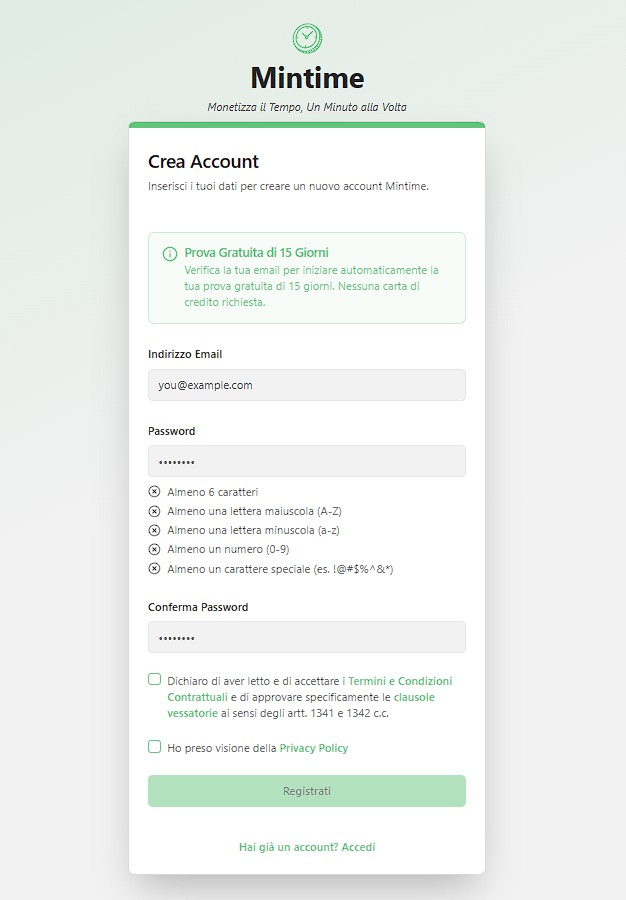Open the clausole vessatorie link
The width and height of the screenshot is (626, 900).
pyautogui.click(x=301, y=705)
